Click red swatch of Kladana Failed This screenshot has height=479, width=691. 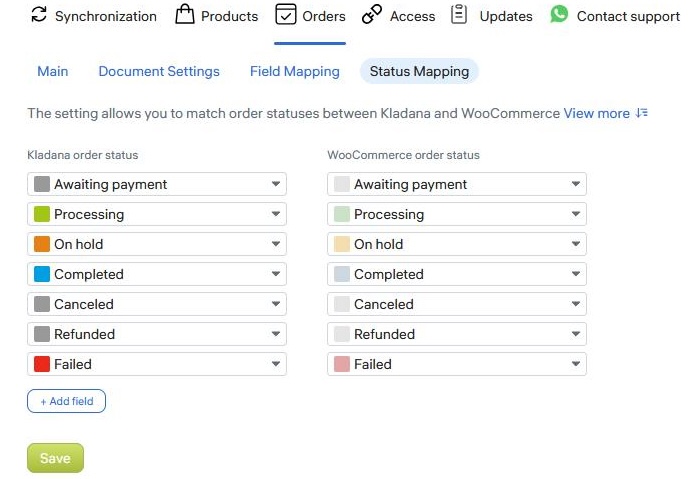click(x=42, y=364)
